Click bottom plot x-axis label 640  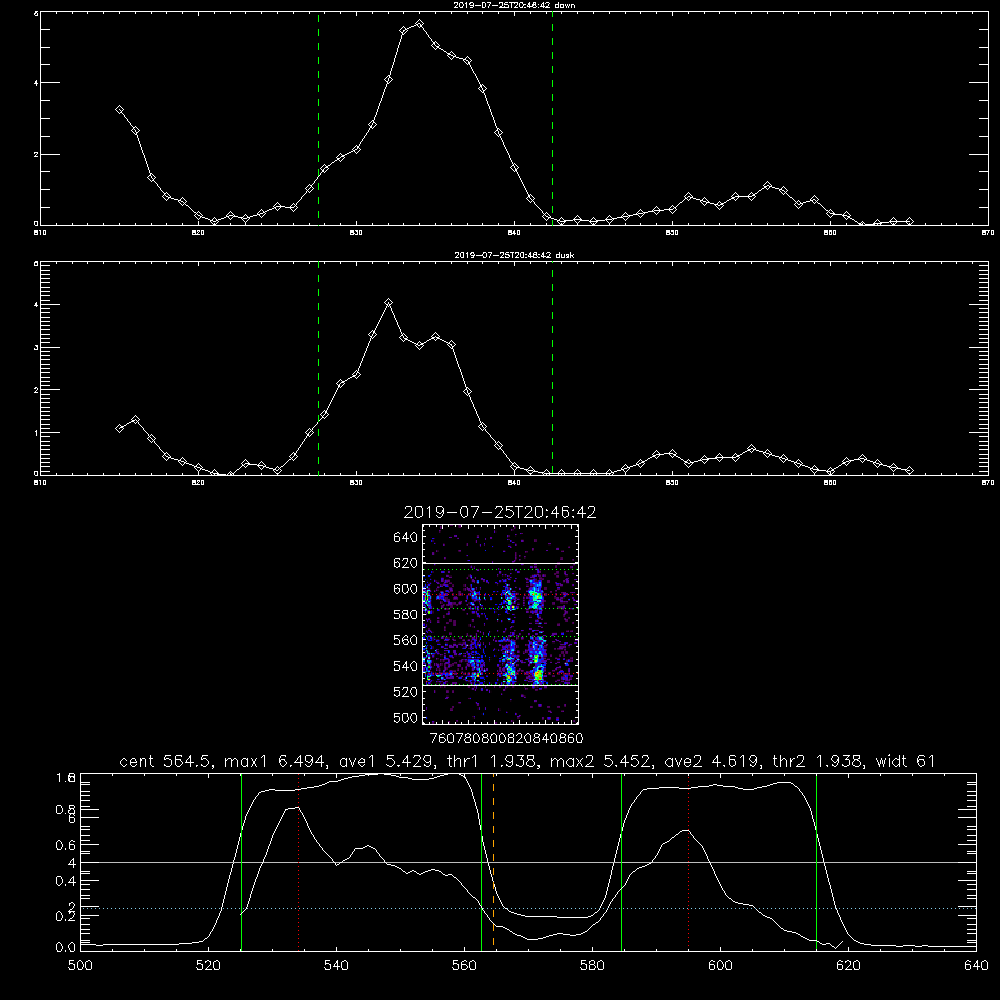[x=976, y=966]
